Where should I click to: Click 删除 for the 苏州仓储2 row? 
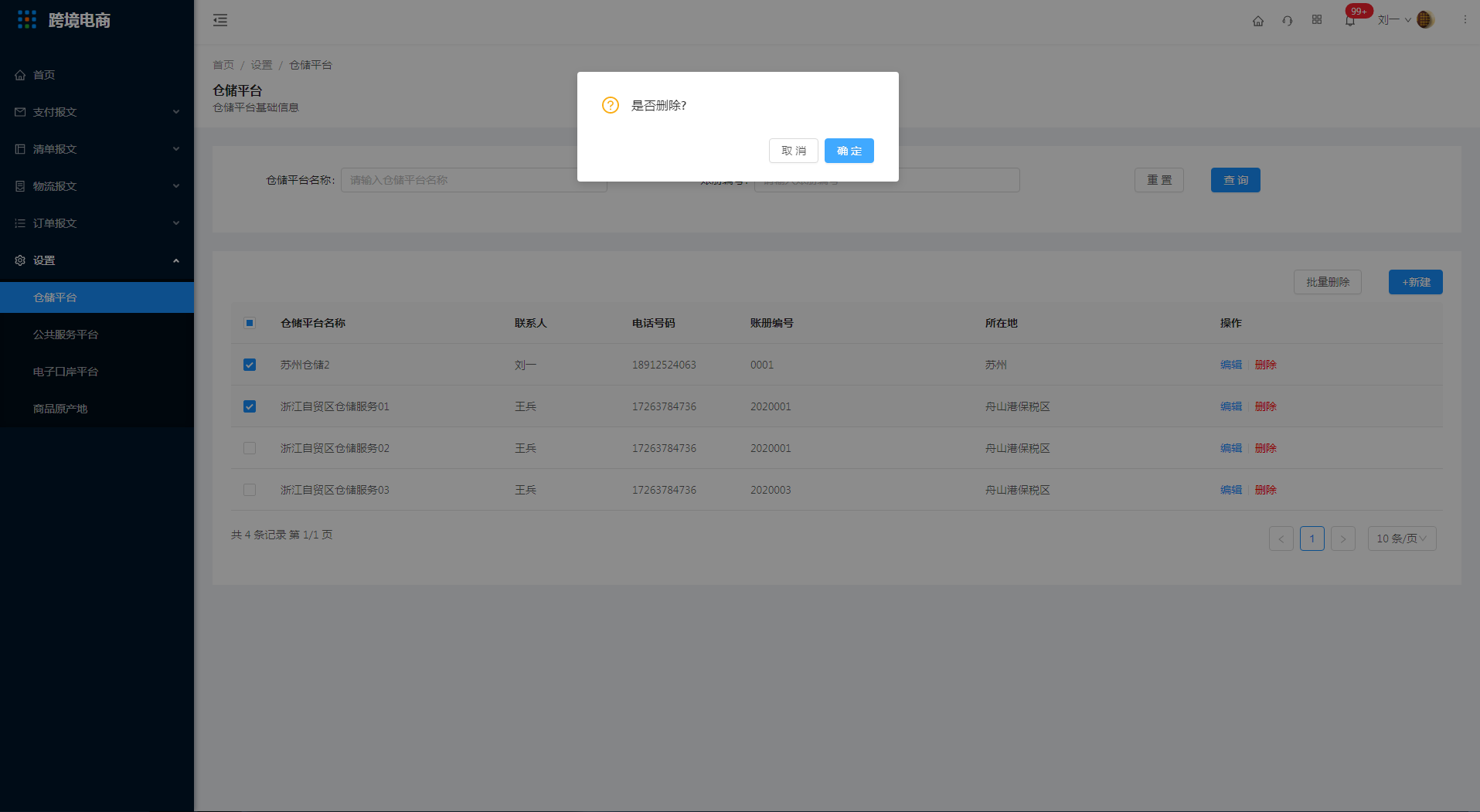1266,365
